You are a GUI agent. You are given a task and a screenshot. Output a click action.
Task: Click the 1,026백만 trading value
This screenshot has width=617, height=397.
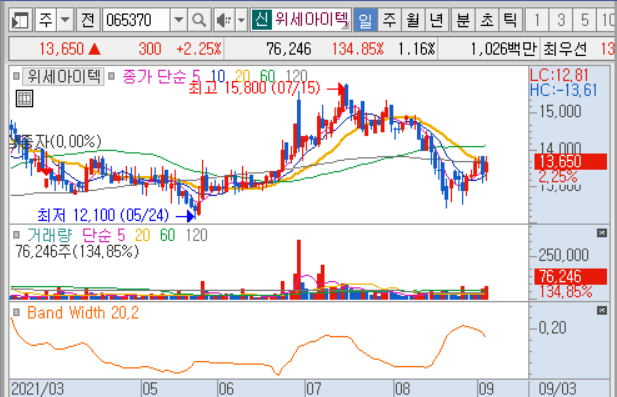point(504,49)
